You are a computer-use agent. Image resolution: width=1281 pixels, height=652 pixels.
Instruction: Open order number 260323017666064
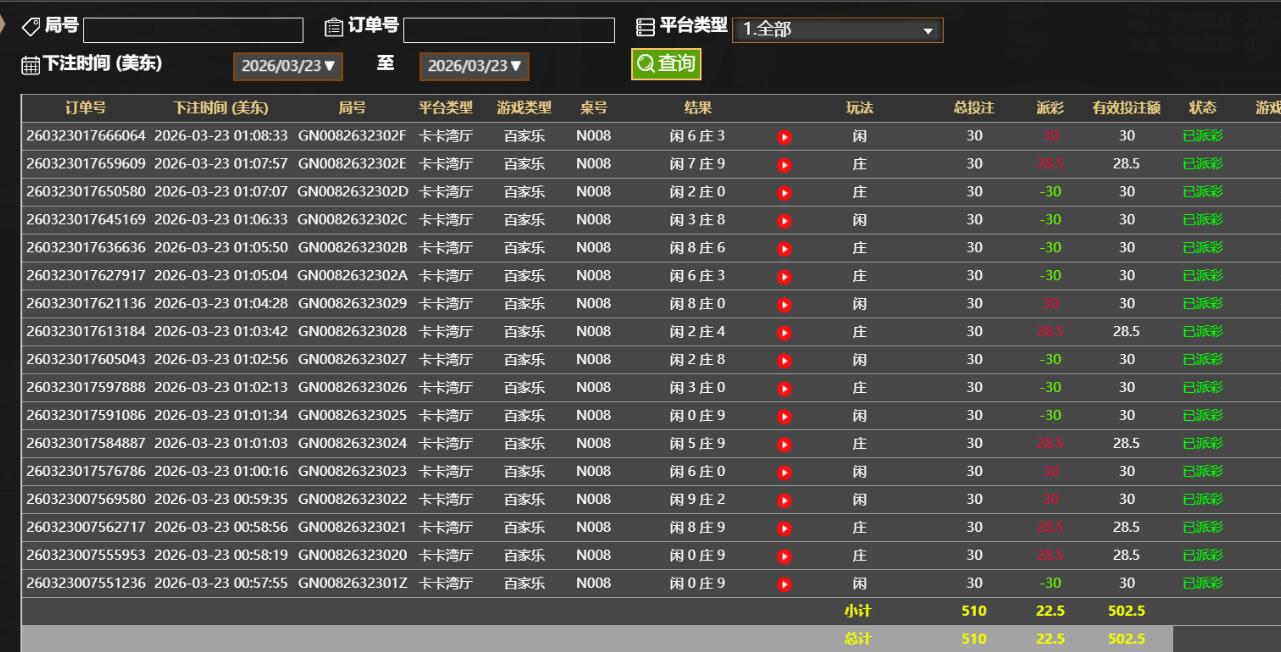(x=86, y=136)
